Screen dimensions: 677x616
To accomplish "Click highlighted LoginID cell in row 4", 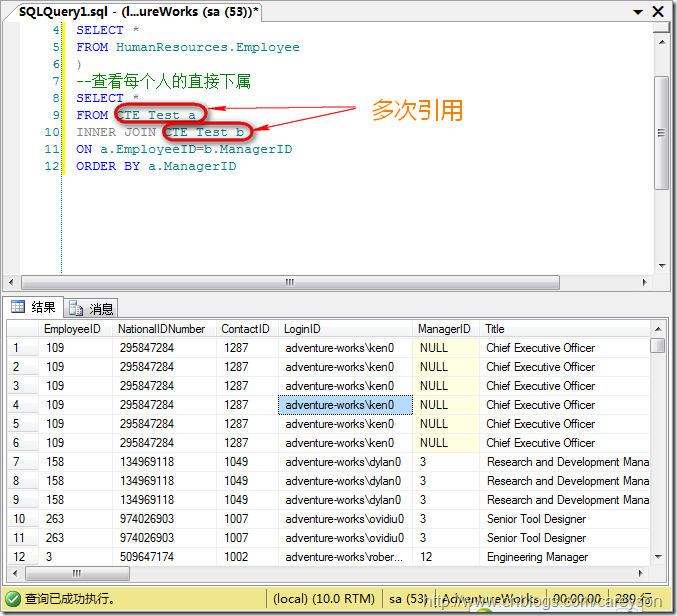I will click(x=345, y=405).
